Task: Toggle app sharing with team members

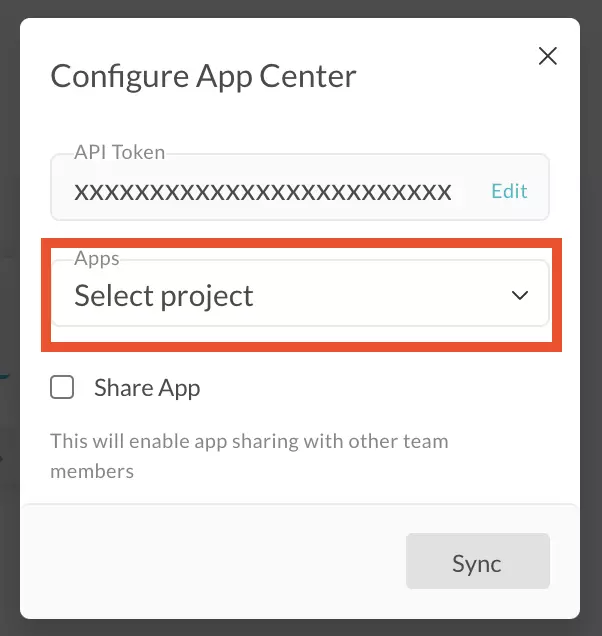Action: (x=62, y=388)
